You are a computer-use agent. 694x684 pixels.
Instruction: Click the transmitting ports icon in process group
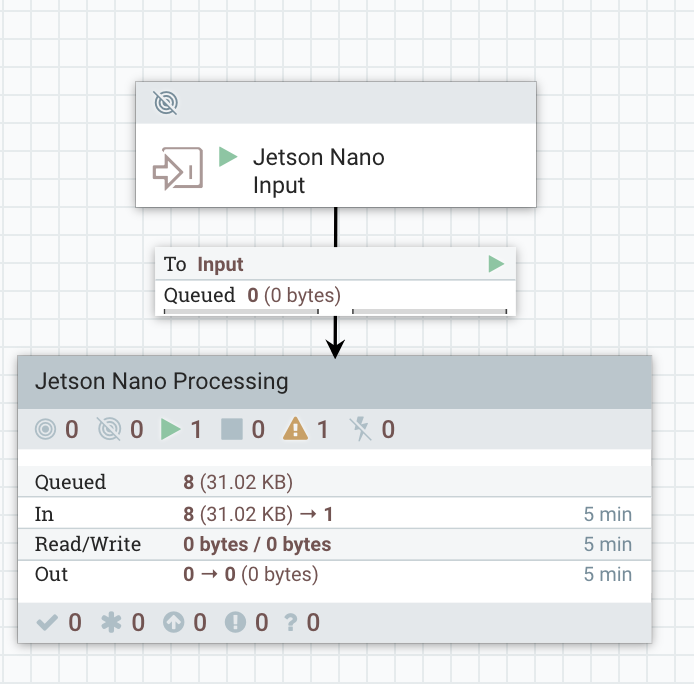[46, 429]
